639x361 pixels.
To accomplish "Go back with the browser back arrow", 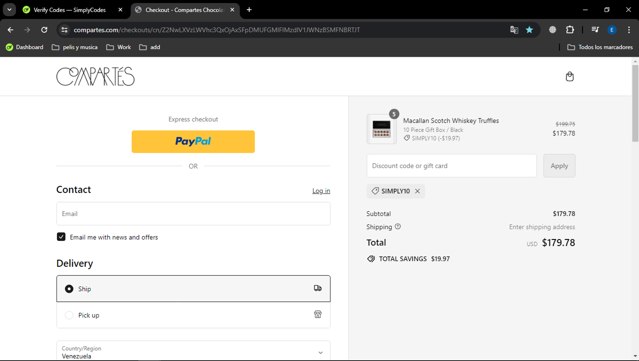I will pos(11,30).
